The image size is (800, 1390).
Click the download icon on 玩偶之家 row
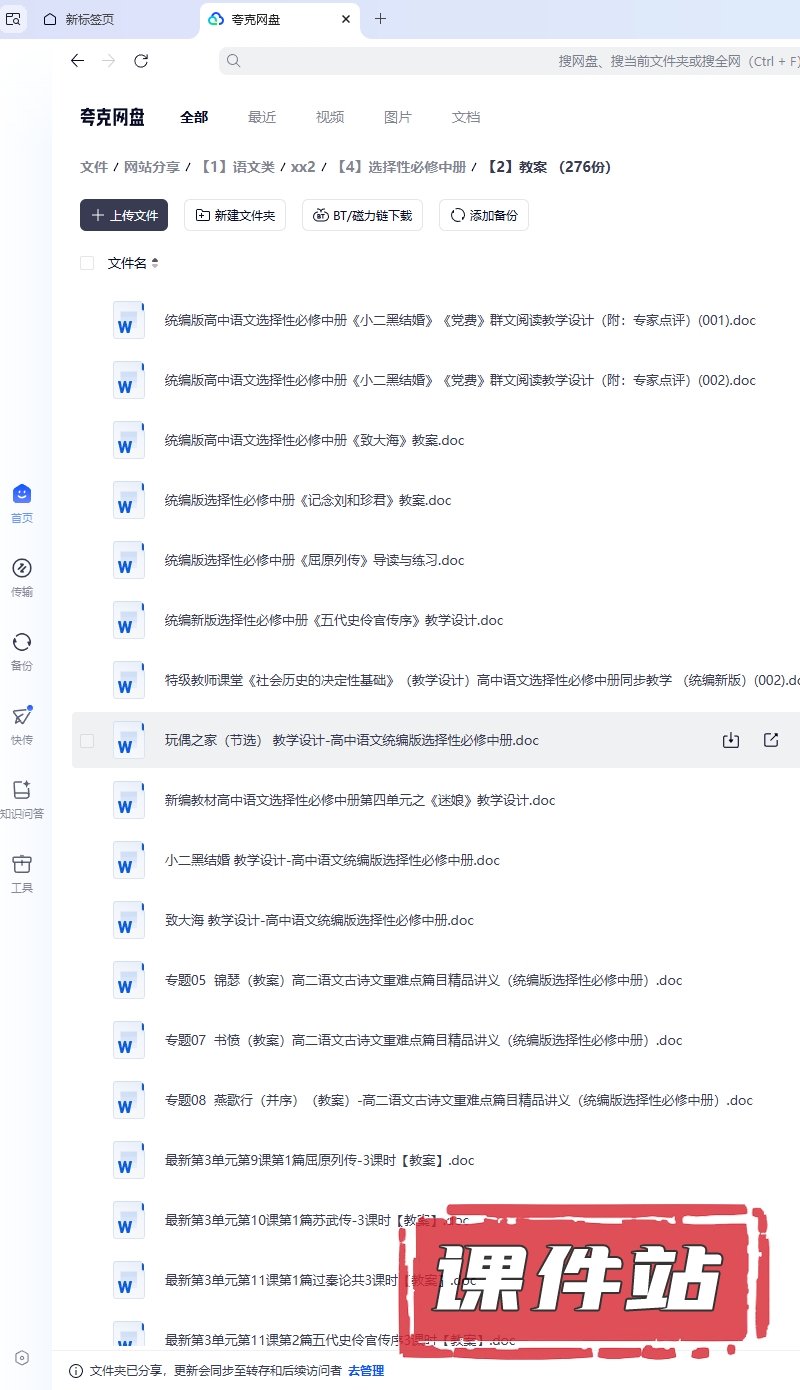point(731,740)
